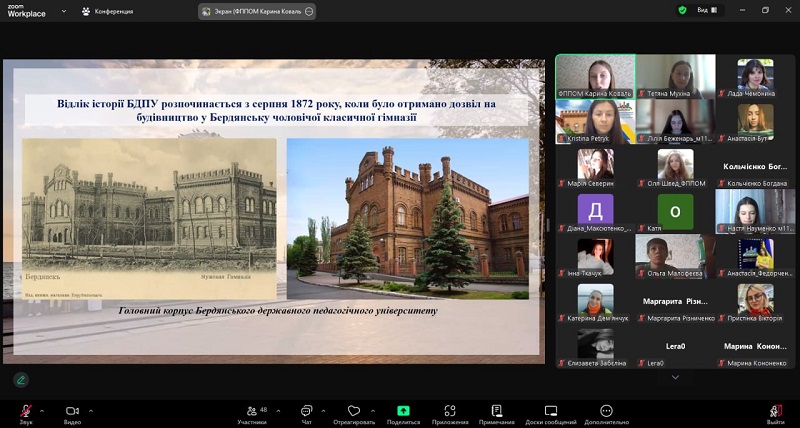
Task: Open the Дополнительно more options menu
Action: click(606, 414)
